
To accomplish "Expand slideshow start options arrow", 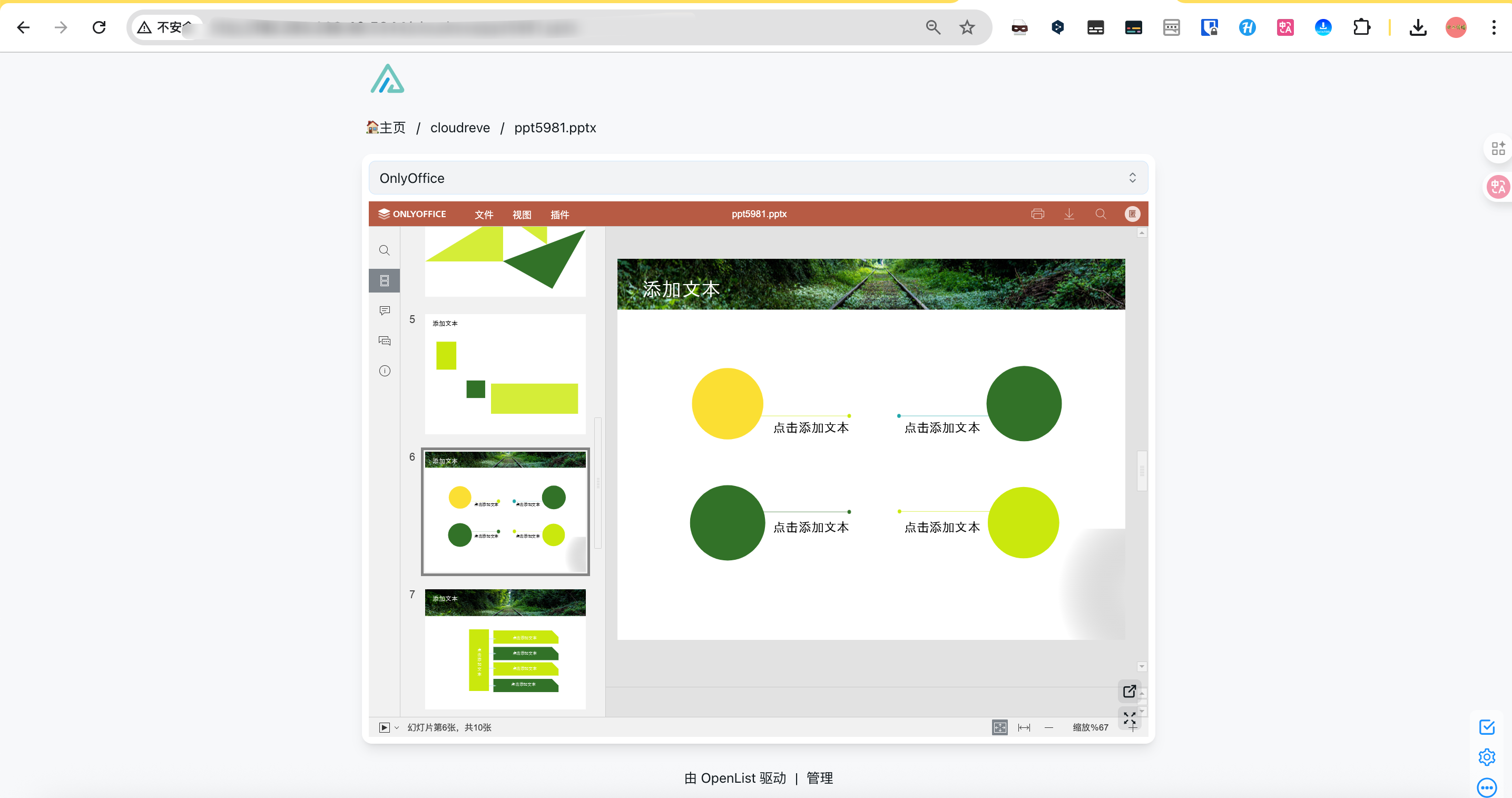I will tap(397, 727).
